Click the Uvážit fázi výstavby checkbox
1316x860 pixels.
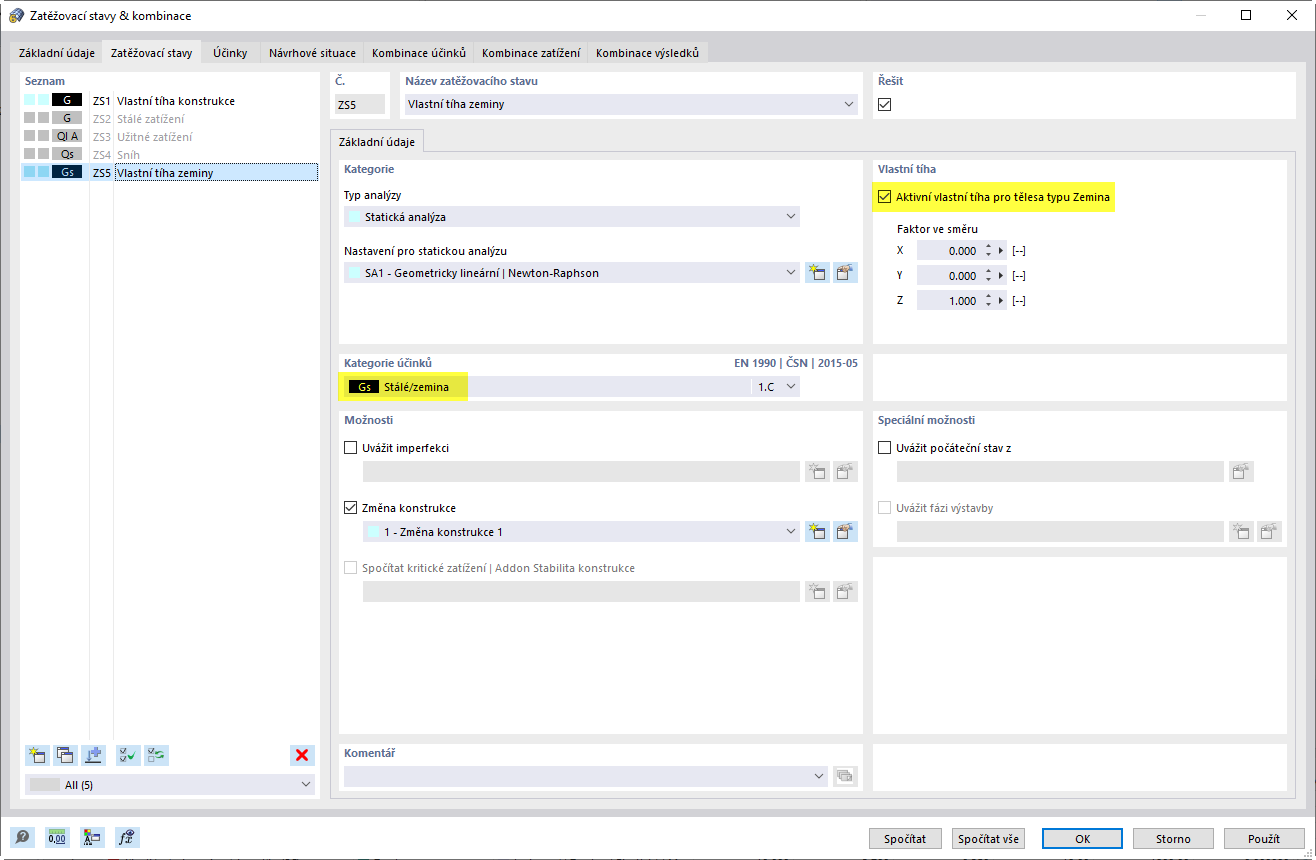pos(884,508)
